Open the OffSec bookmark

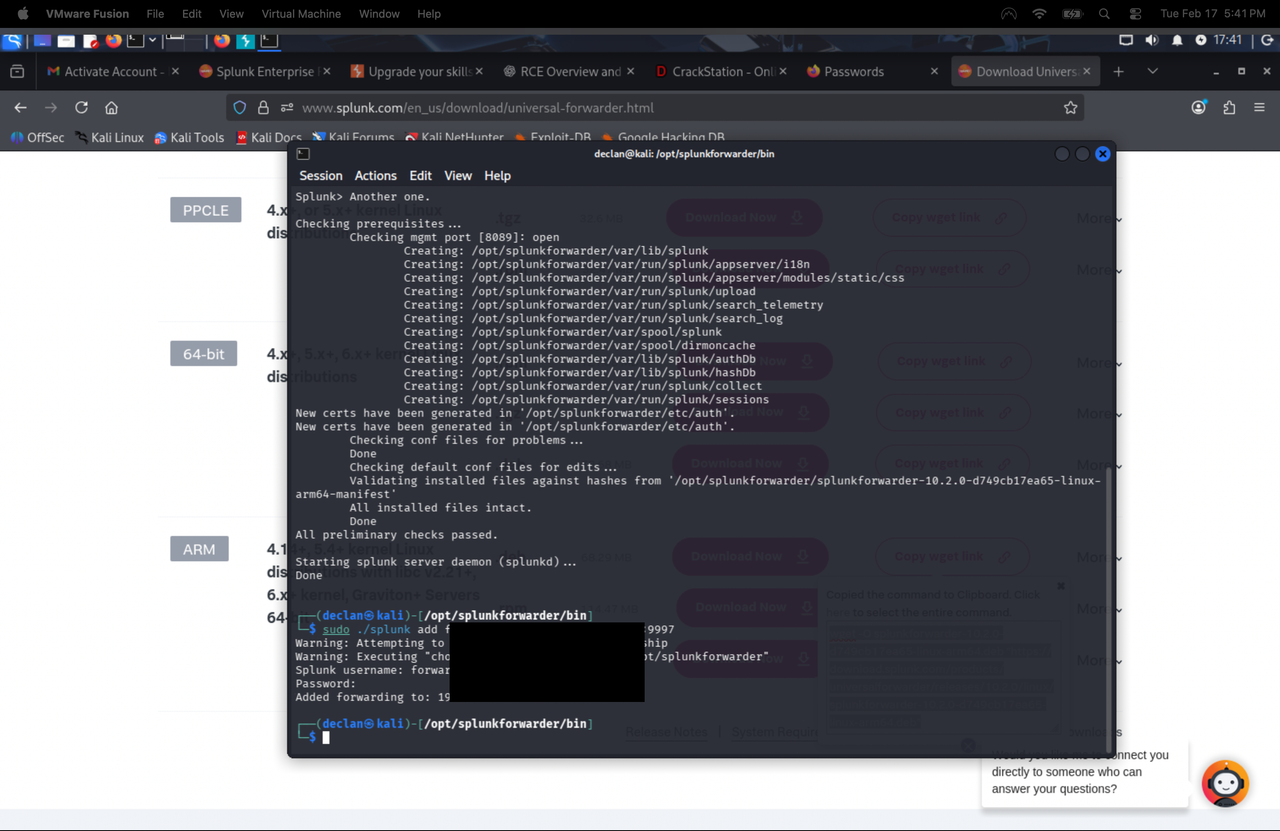37,137
